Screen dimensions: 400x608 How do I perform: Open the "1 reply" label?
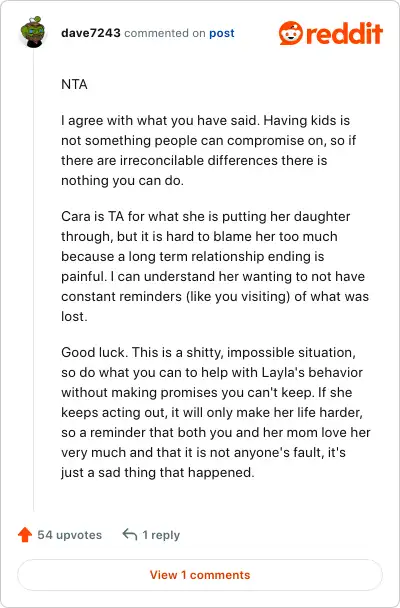[161, 535]
